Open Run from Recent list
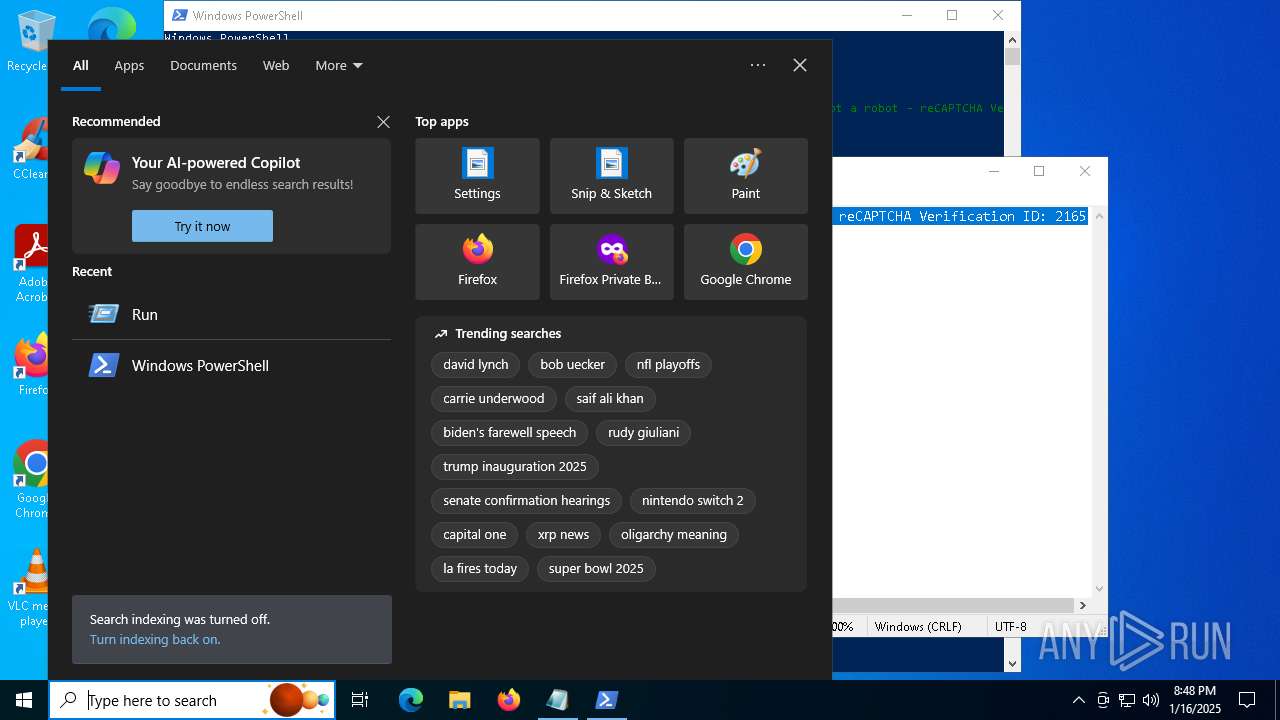The height and width of the screenshot is (720, 1280). (231, 314)
